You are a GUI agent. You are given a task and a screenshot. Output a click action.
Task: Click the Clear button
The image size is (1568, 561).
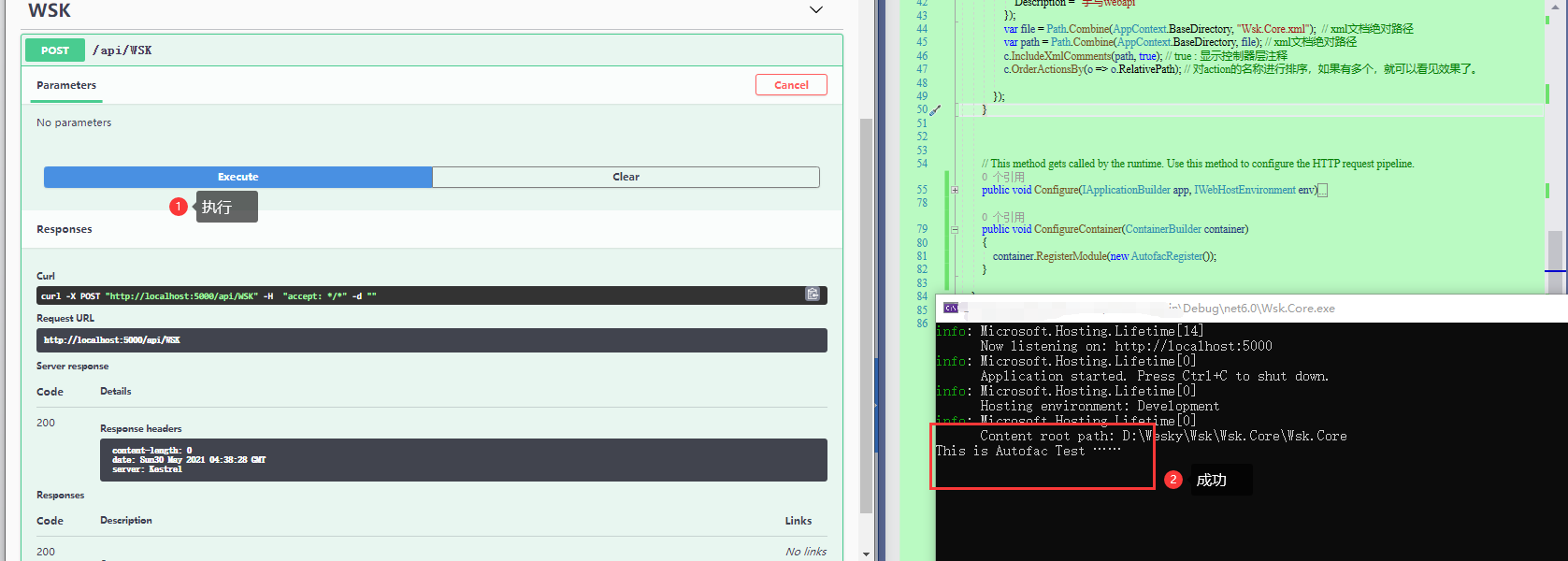[626, 177]
